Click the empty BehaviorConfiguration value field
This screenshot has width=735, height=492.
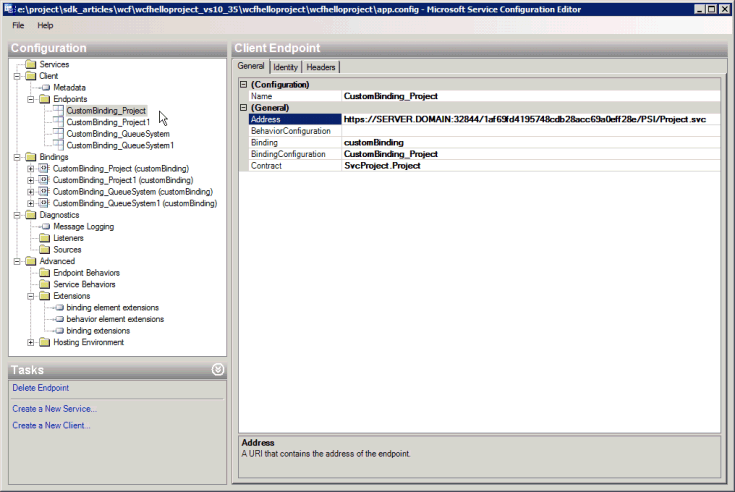pos(531,131)
